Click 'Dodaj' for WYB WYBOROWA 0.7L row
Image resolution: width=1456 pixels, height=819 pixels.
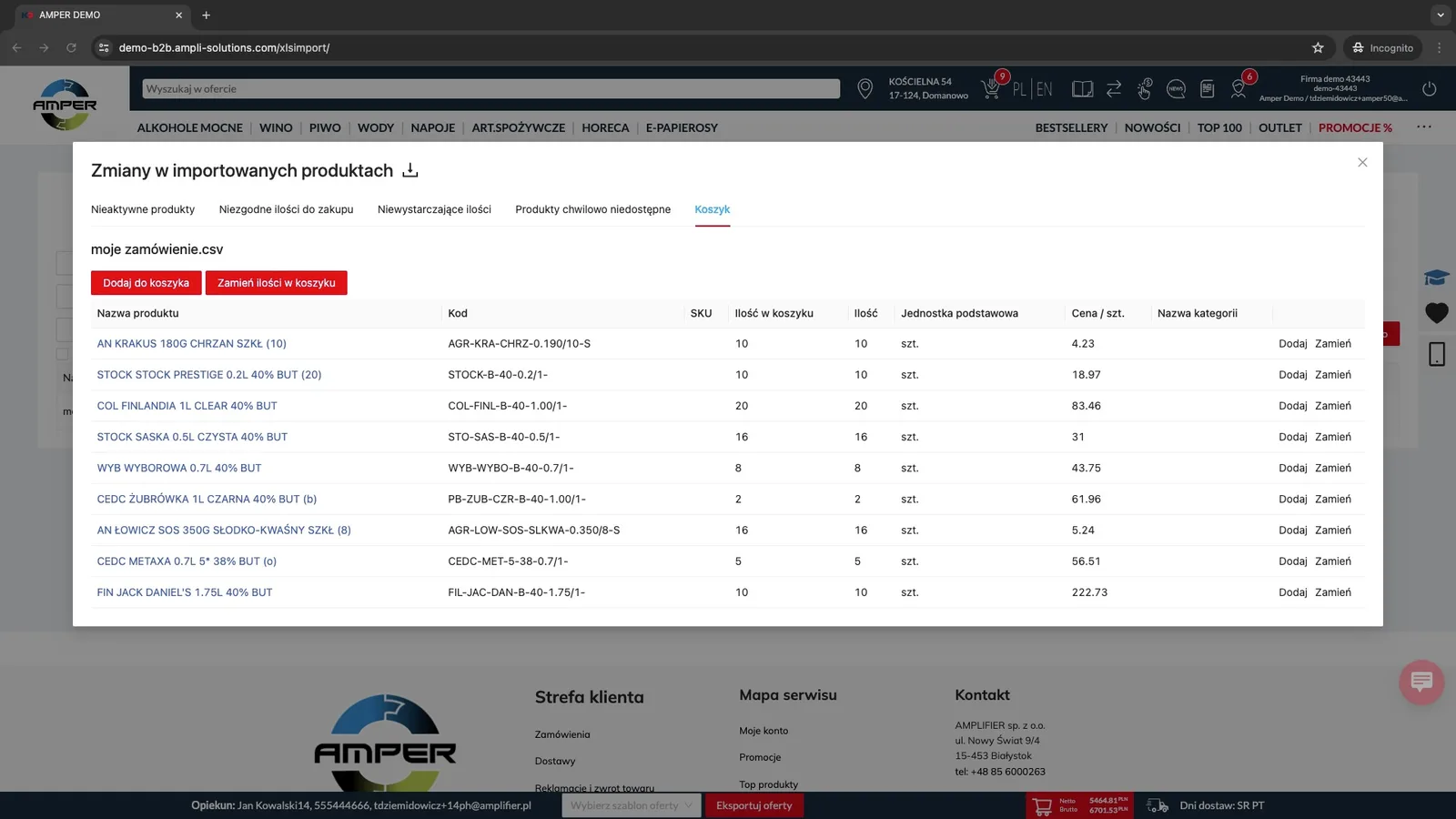(1292, 468)
